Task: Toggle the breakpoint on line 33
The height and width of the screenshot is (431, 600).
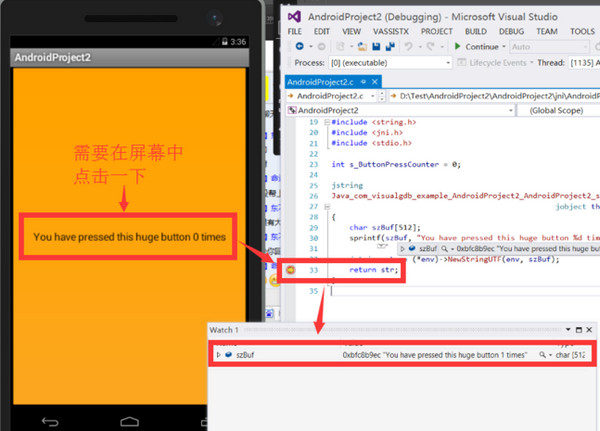Action: [290, 270]
